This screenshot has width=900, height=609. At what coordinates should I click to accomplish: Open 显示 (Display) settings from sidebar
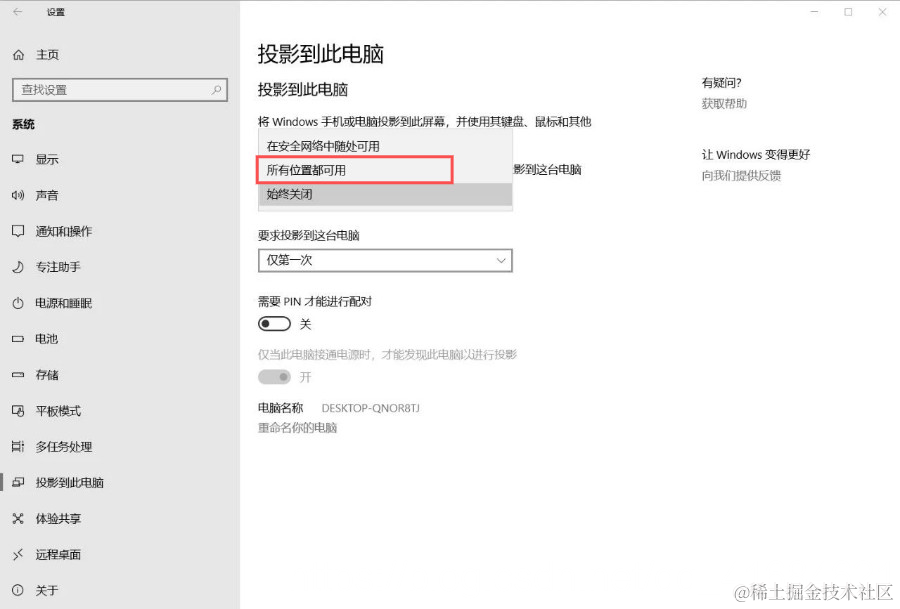tap(60, 158)
